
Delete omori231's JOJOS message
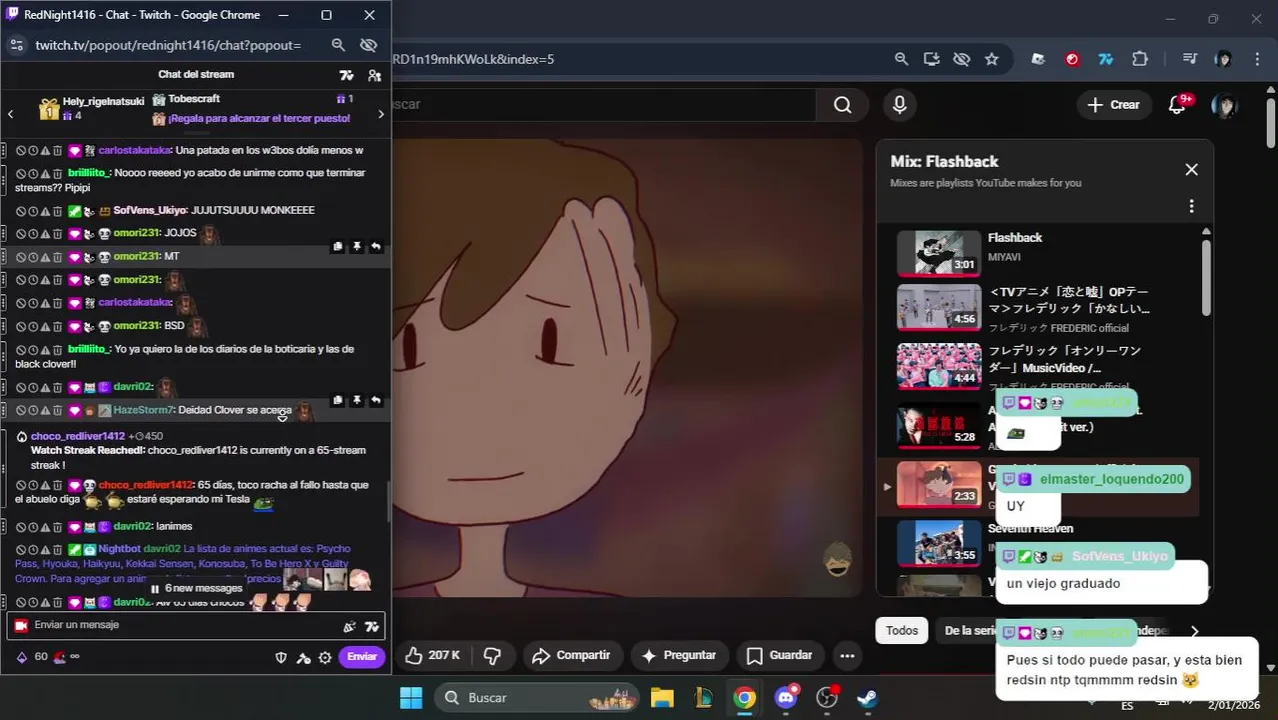coord(57,234)
